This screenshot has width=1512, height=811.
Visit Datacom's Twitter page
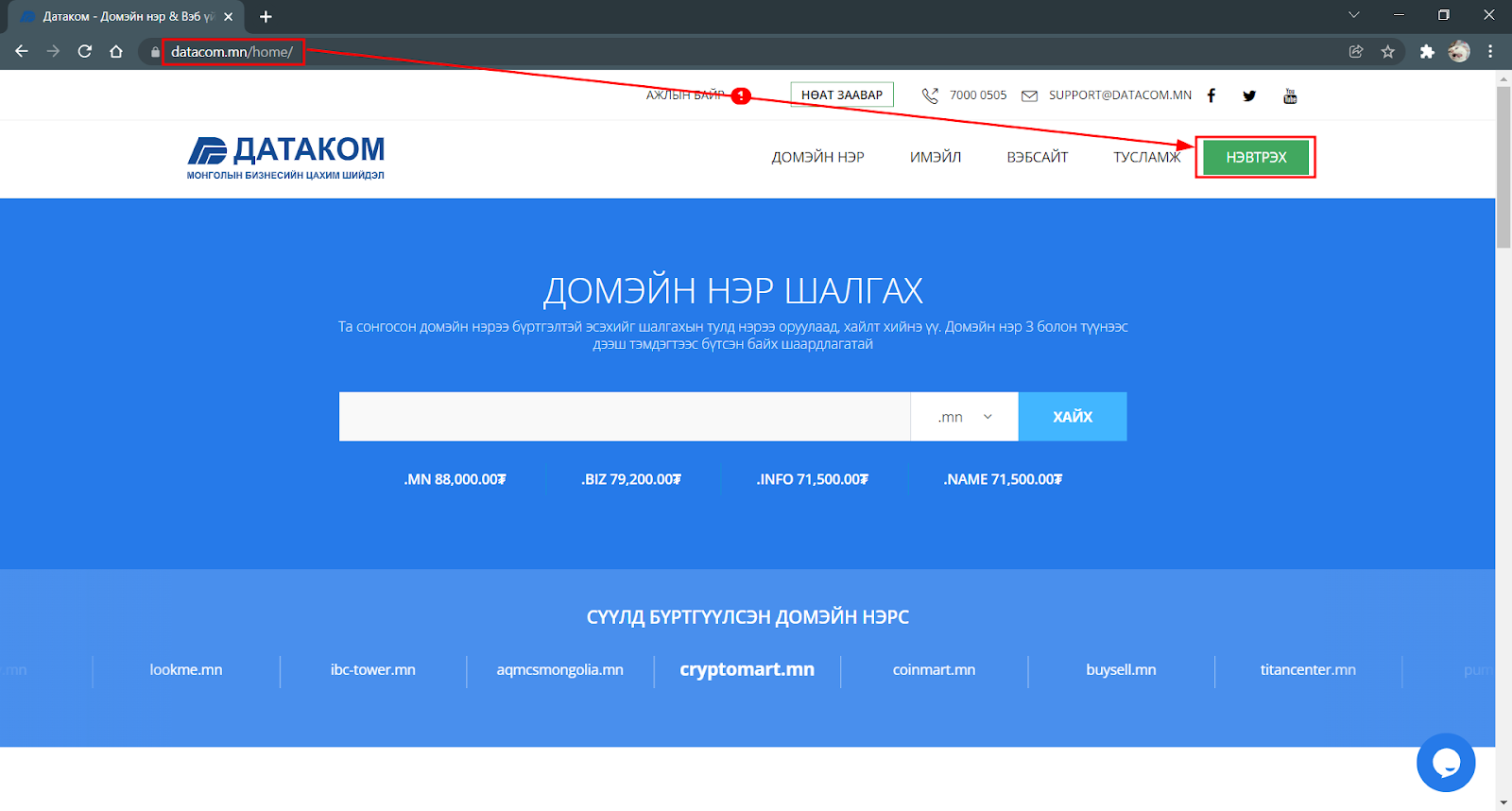coord(1249,95)
